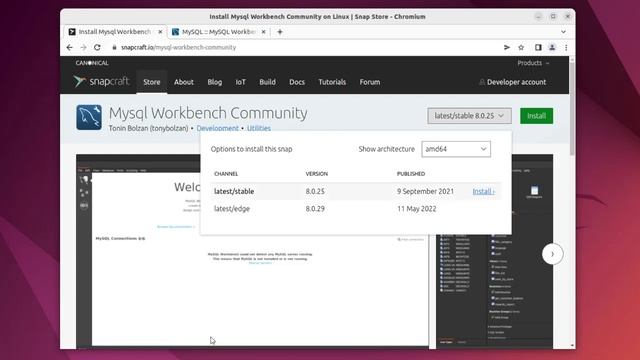Screen dimensions: 640x360
Task: Open the About nav item
Action: [x=184, y=82]
